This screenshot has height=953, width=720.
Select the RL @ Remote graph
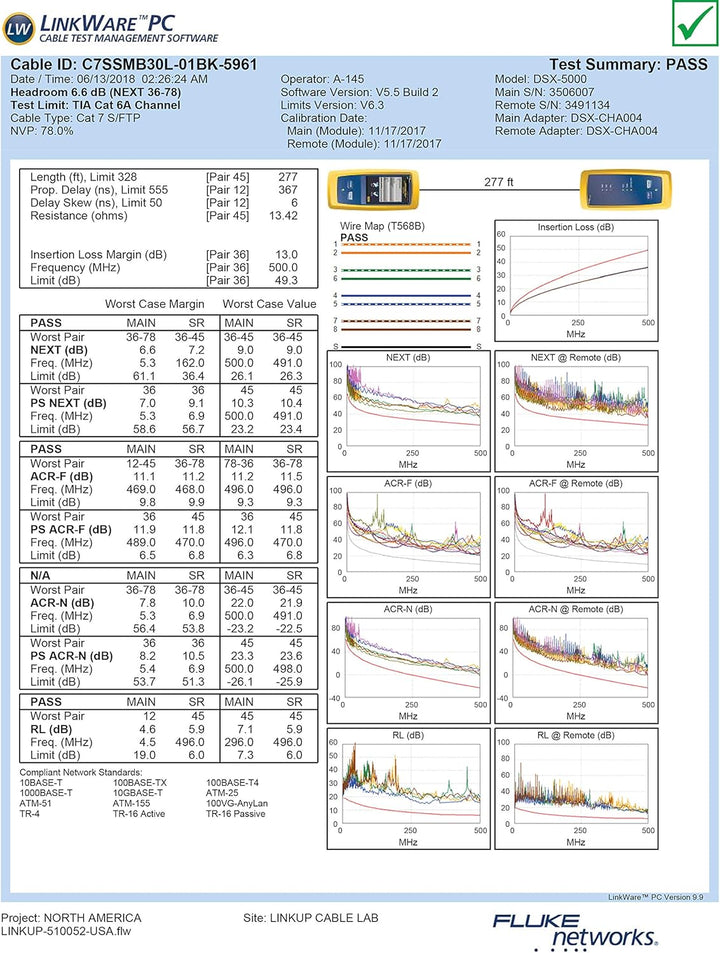coord(576,785)
